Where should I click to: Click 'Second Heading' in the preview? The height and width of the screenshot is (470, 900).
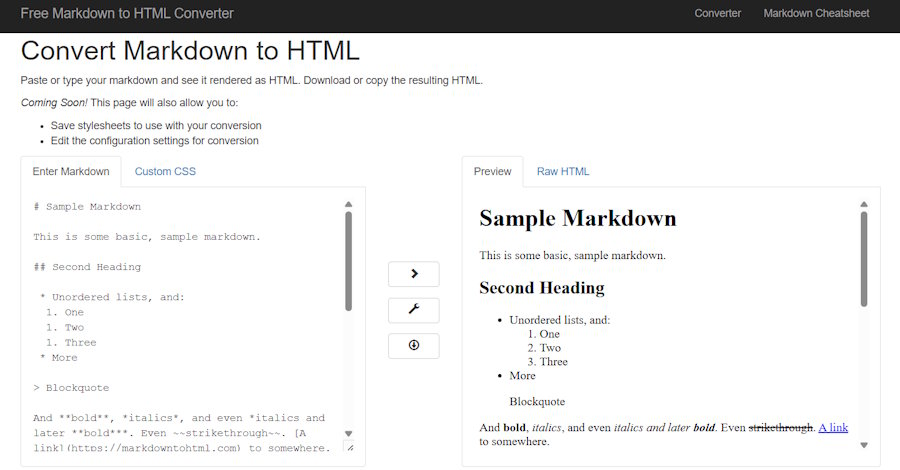542,288
